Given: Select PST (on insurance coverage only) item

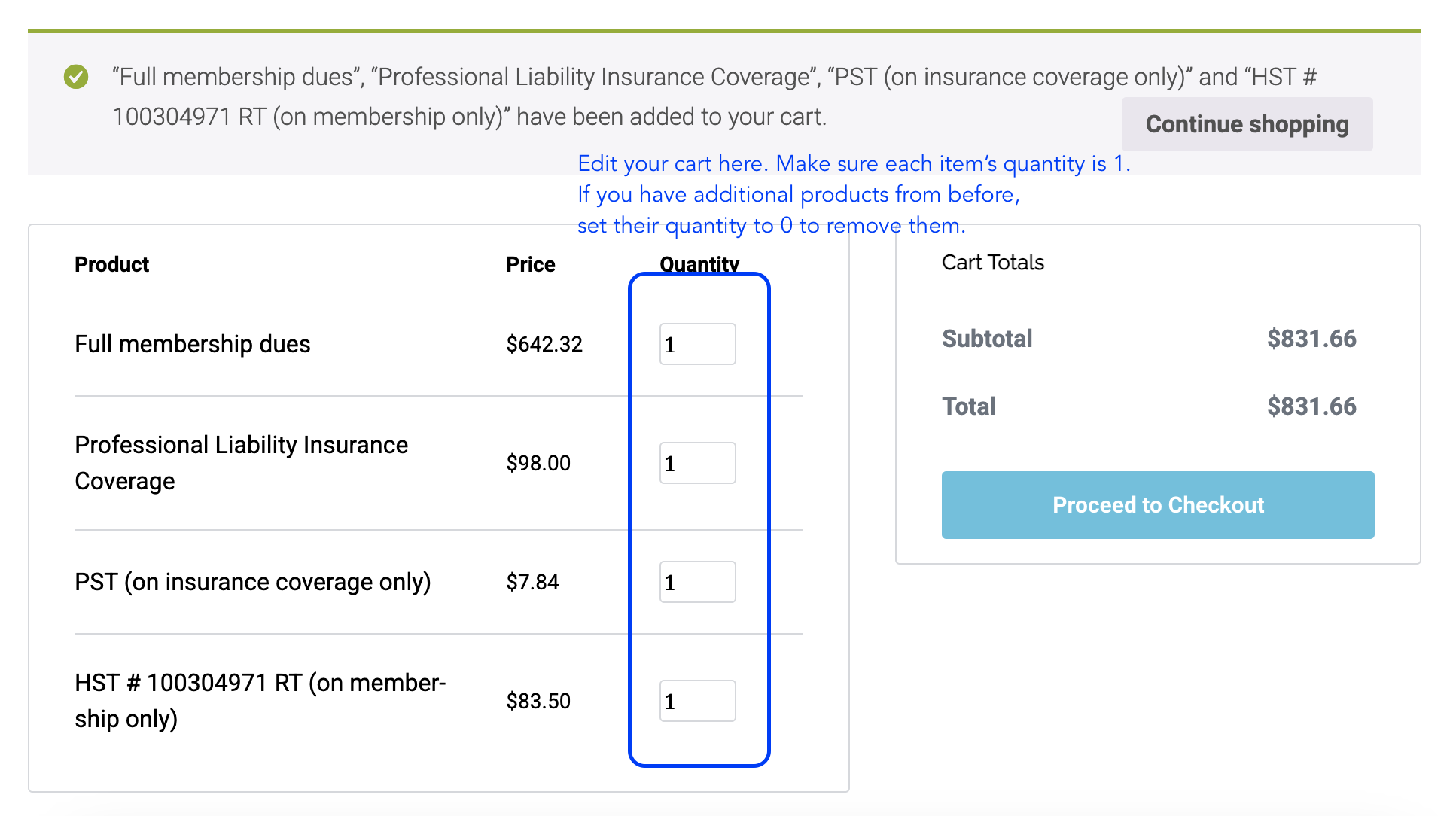Looking at the screenshot, I should (x=252, y=583).
